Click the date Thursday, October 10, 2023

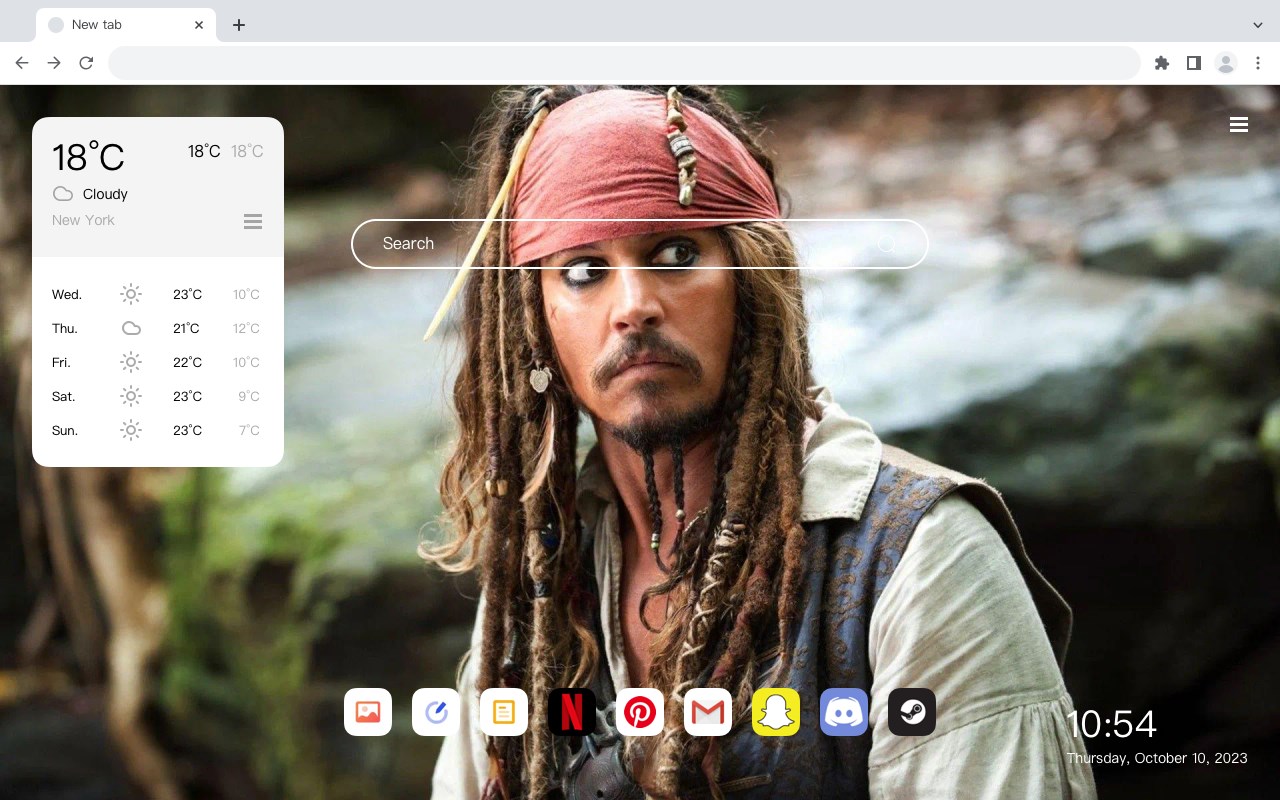[x=1157, y=758]
